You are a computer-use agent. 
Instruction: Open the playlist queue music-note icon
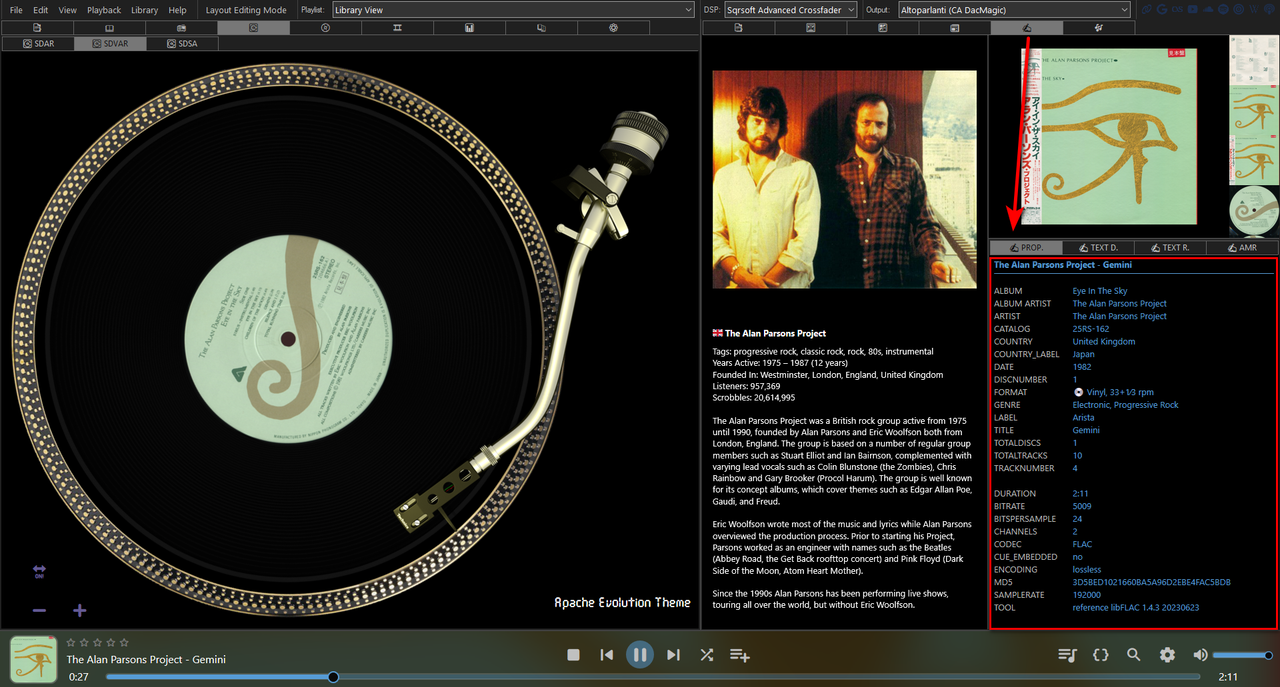tap(1067, 654)
